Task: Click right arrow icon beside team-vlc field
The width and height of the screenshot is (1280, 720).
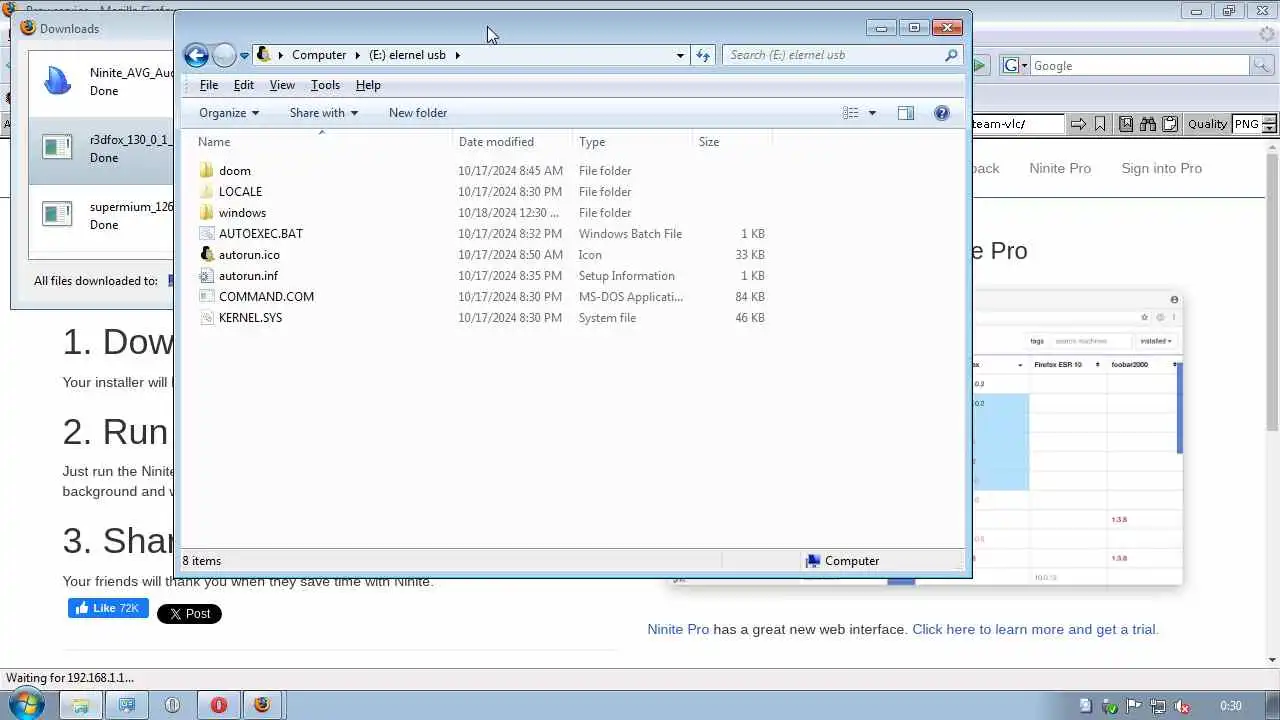Action: coord(1078,124)
